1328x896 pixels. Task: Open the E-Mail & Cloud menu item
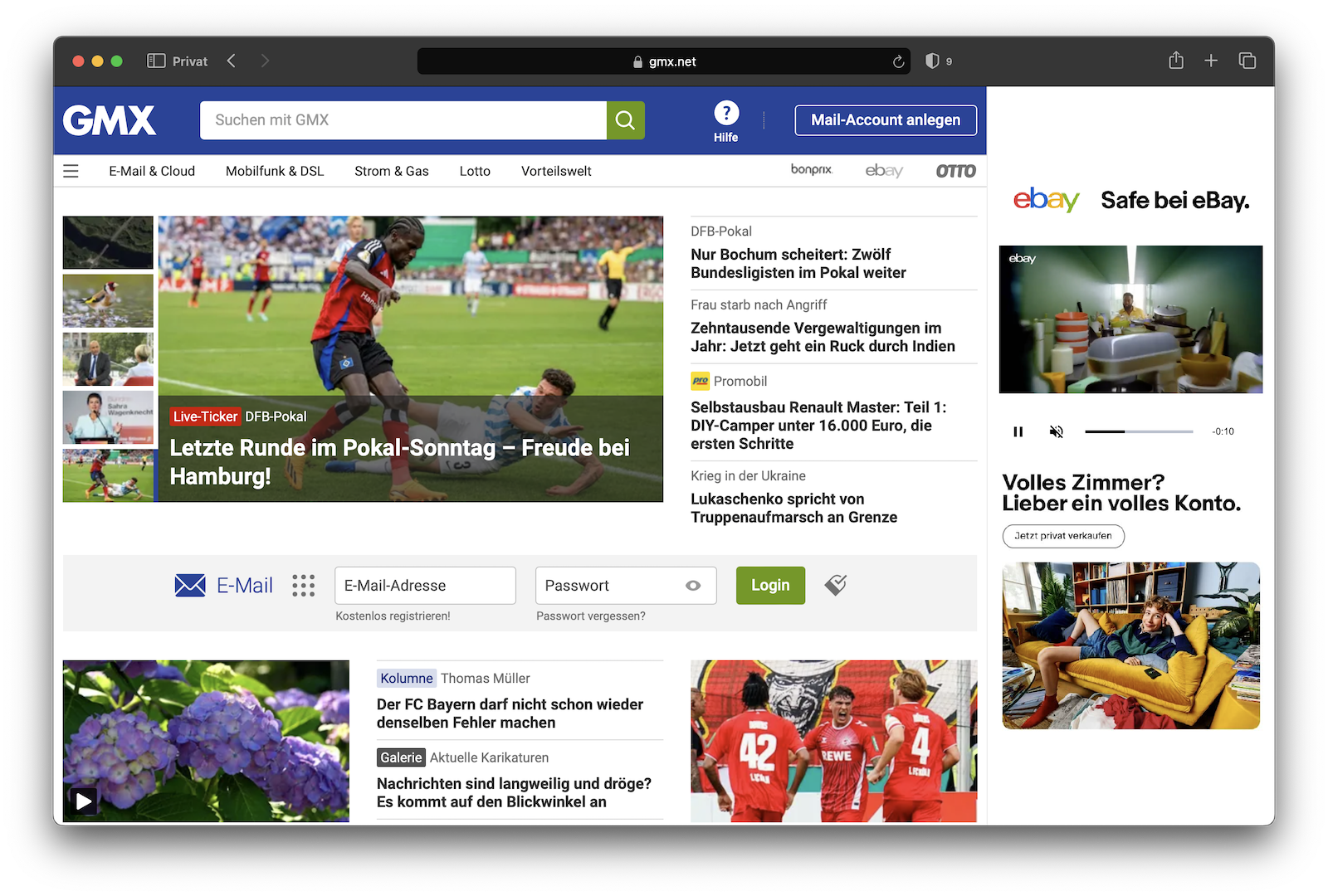[x=152, y=171]
